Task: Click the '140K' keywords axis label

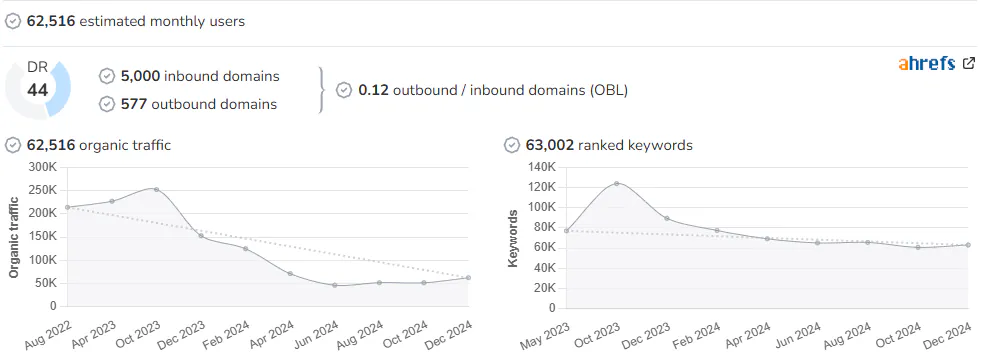Action: pyautogui.click(x=542, y=167)
